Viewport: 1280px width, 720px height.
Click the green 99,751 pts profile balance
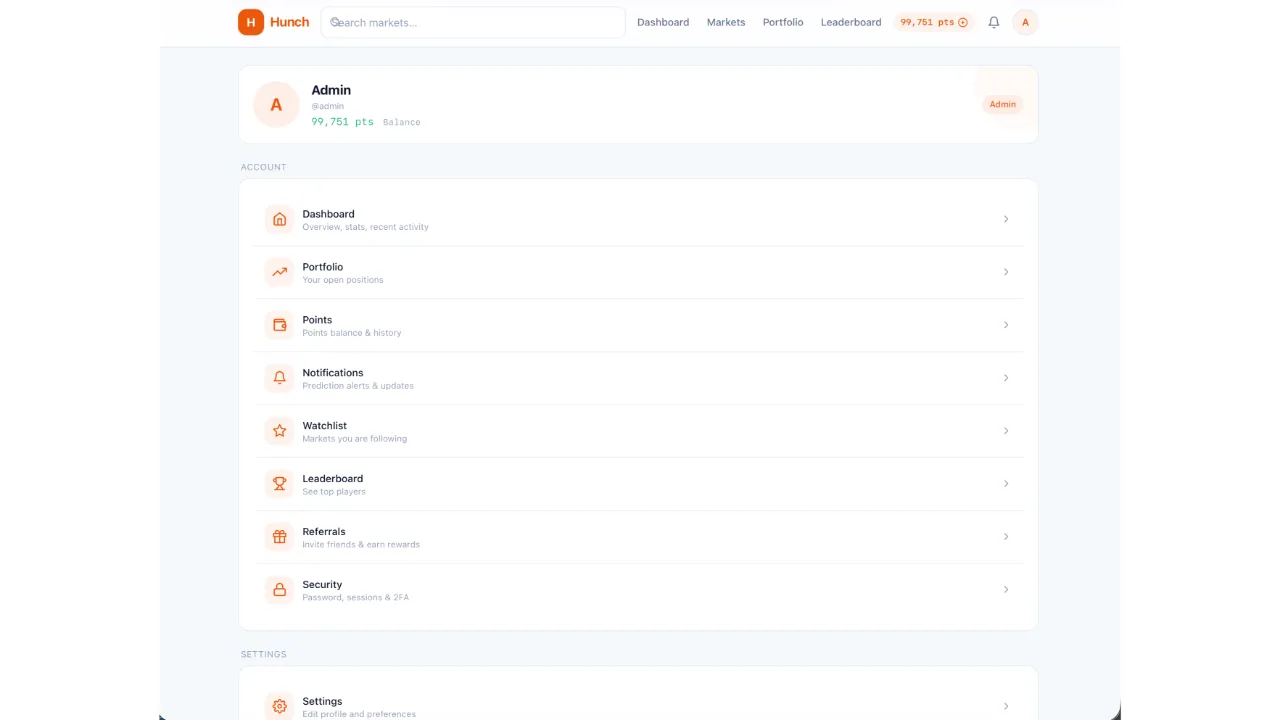pyautogui.click(x=342, y=122)
